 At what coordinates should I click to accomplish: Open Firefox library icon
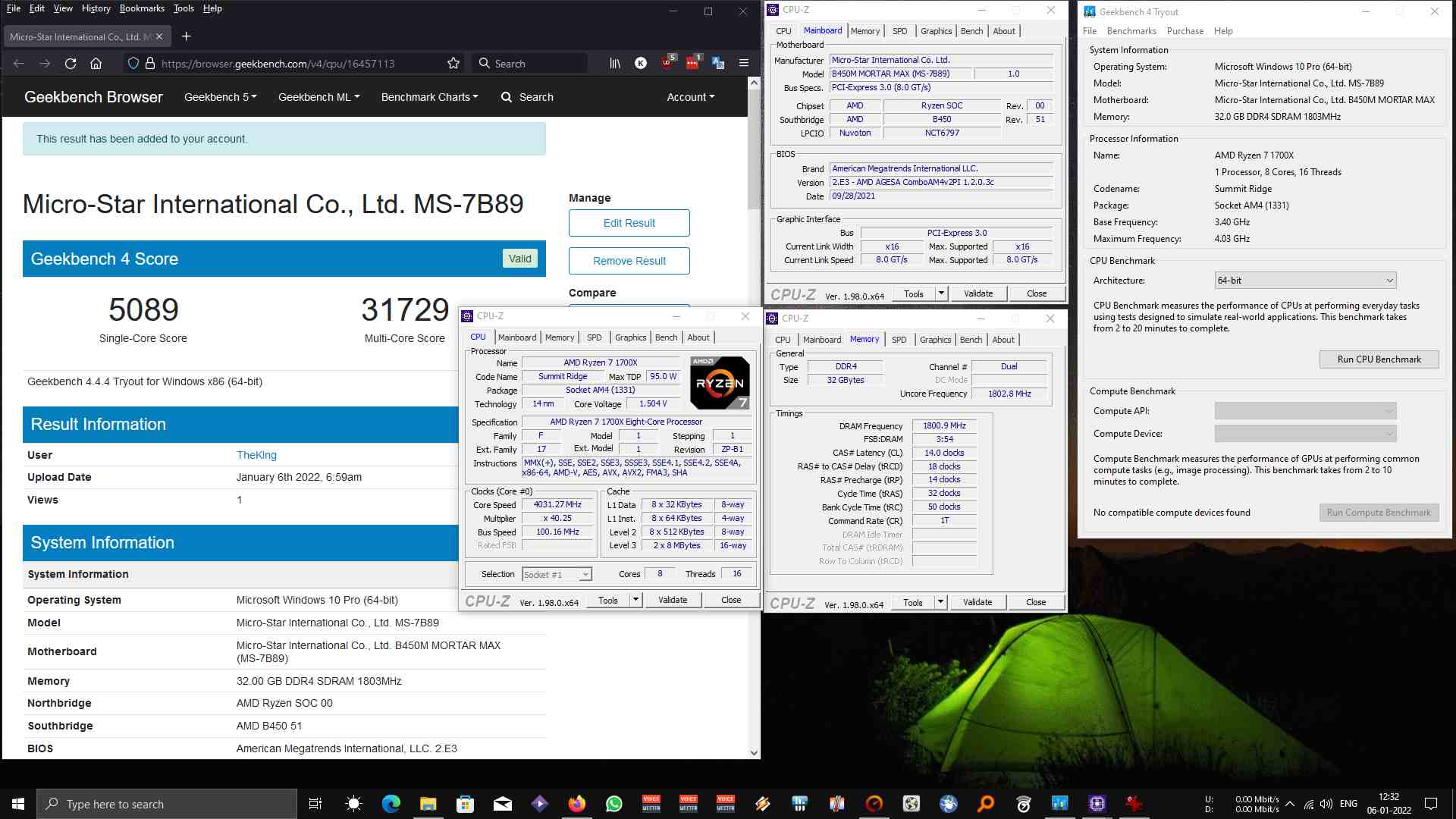pos(615,64)
